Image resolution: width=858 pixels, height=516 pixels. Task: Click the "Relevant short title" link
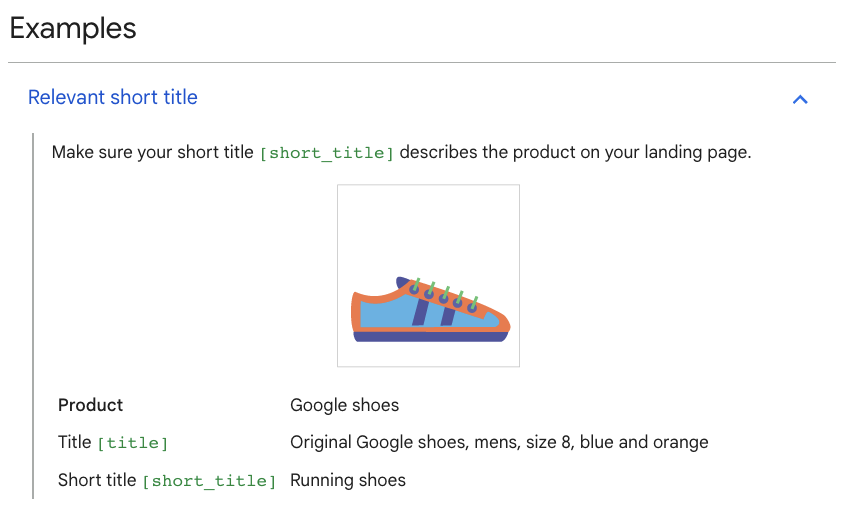pyautogui.click(x=113, y=97)
